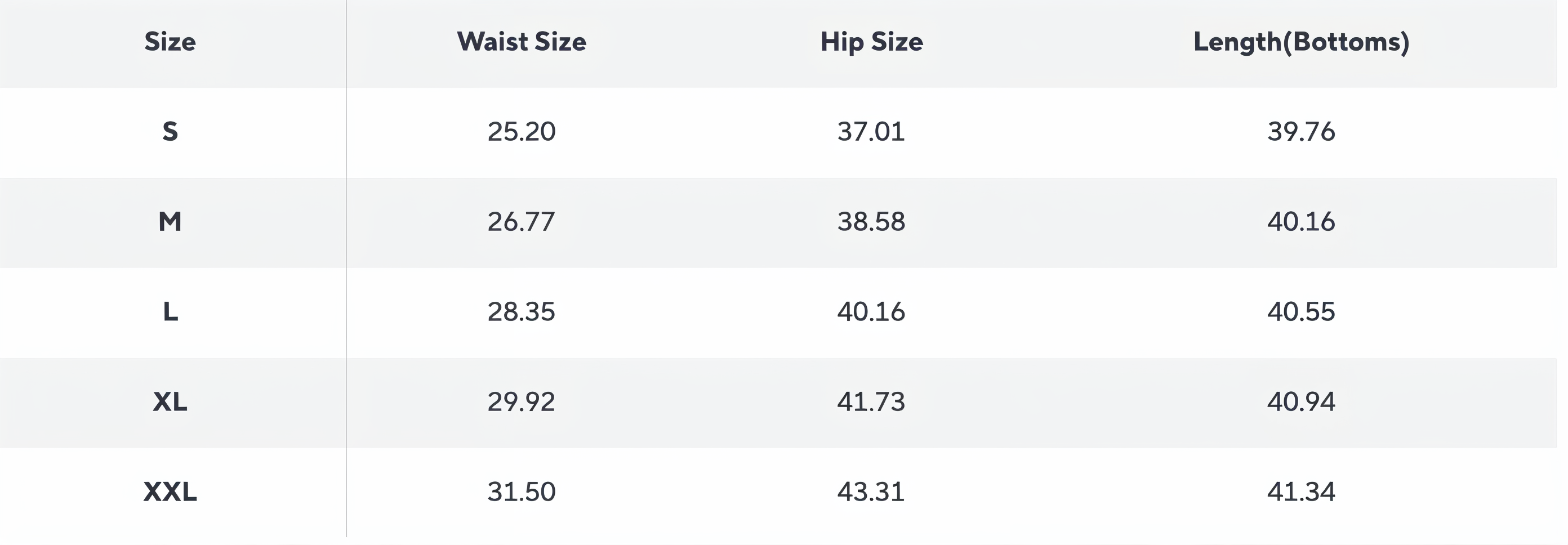Click waist value 26.77
This screenshot has width=1568, height=545.
(x=522, y=221)
